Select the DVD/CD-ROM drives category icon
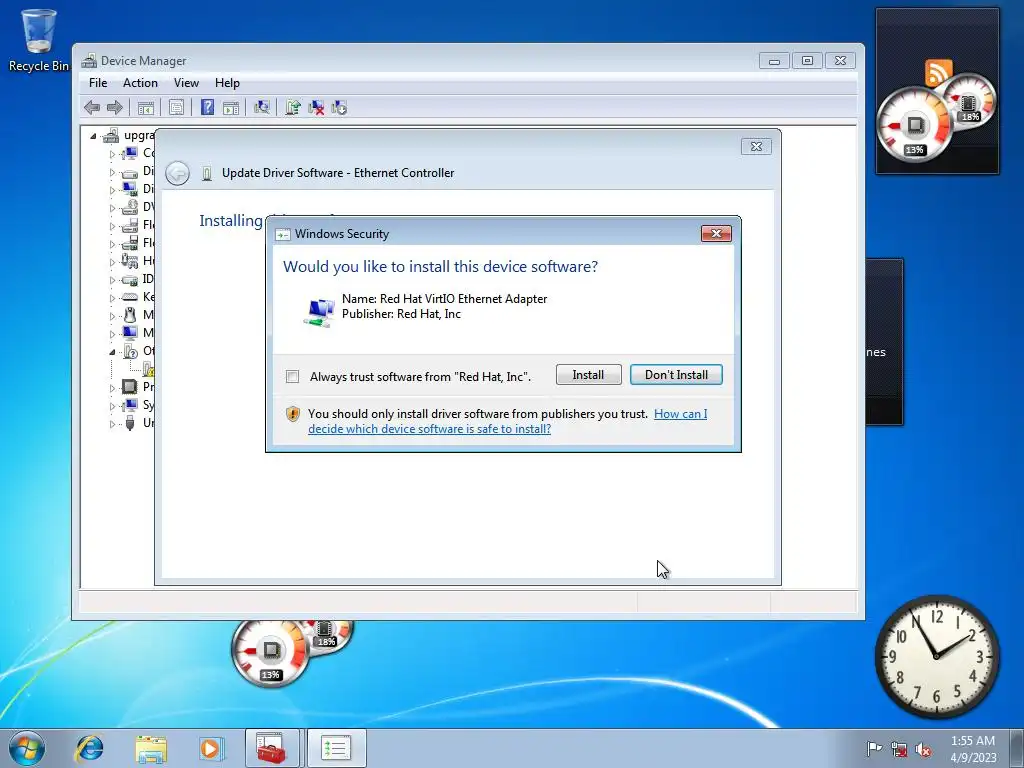This screenshot has height=768, width=1024. tap(129, 207)
